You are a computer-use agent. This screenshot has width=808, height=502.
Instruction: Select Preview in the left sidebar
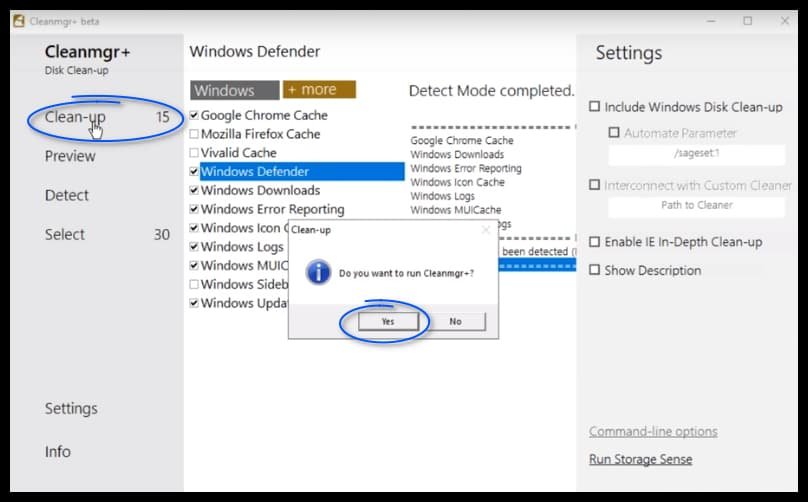70,156
